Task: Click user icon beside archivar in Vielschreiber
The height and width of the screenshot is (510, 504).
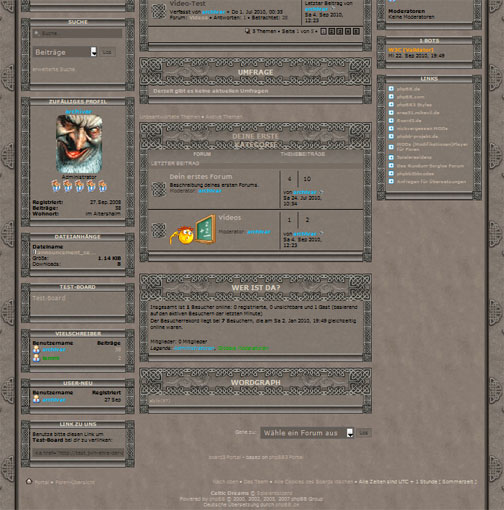Action: click(x=36, y=349)
